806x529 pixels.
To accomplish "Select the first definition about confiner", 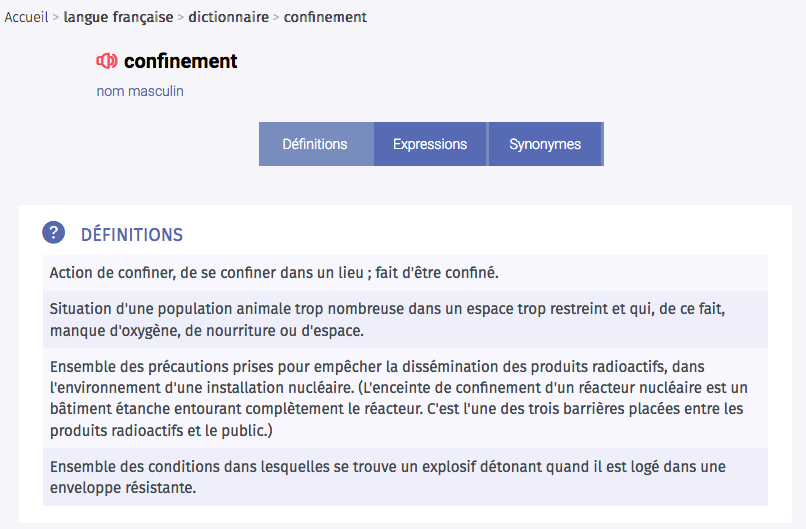I will 405,272.
